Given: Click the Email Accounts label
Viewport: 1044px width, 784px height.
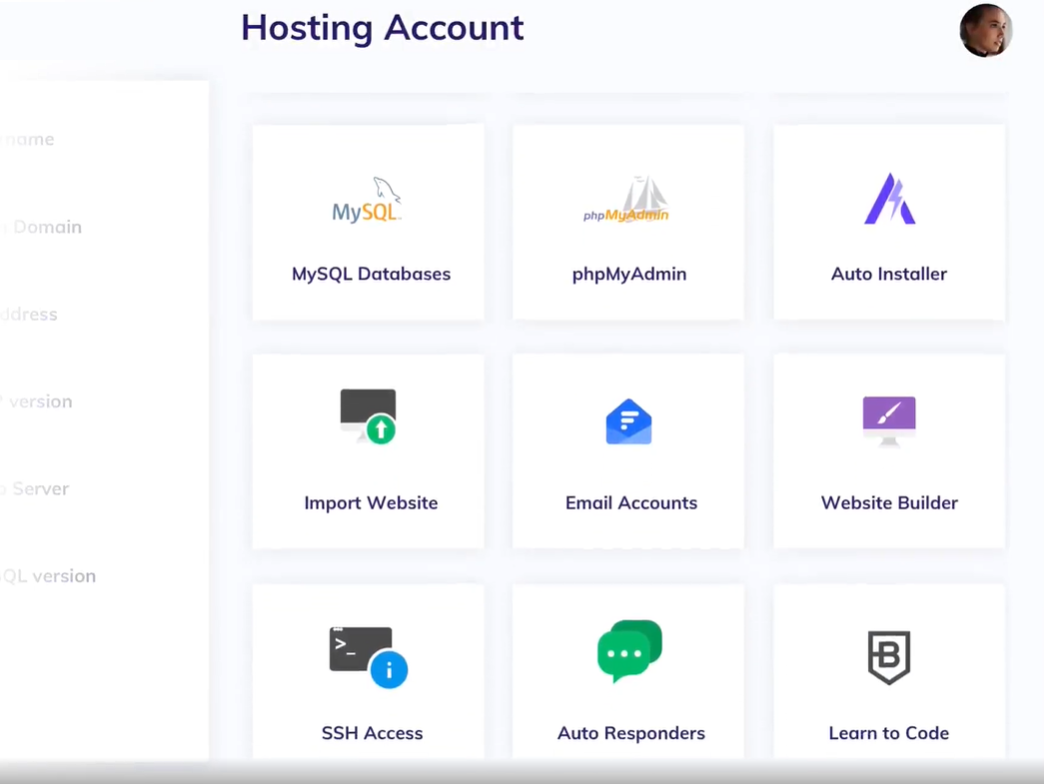Looking at the screenshot, I should click(x=631, y=503).
